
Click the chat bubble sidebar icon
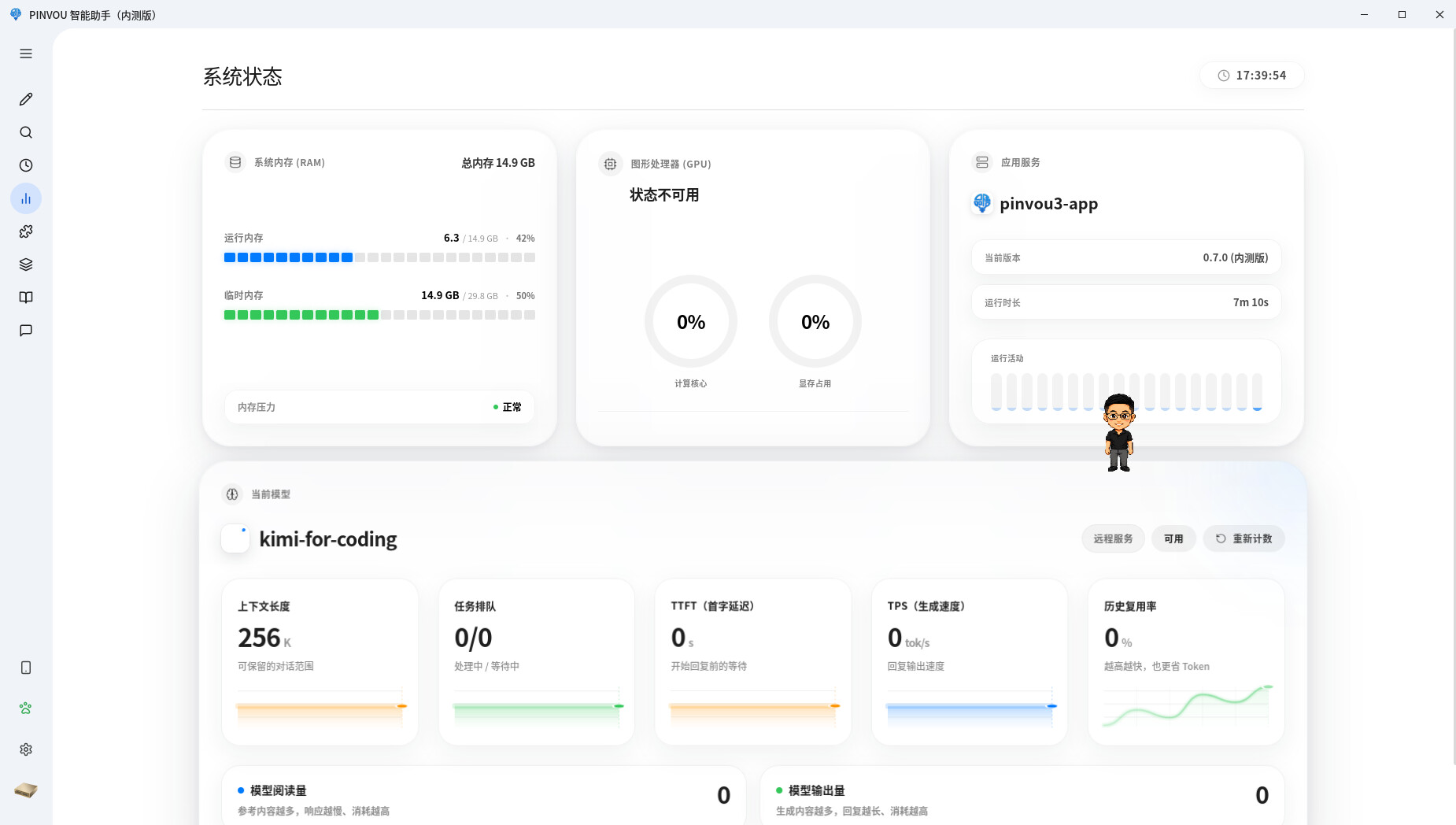coord(26,331)
